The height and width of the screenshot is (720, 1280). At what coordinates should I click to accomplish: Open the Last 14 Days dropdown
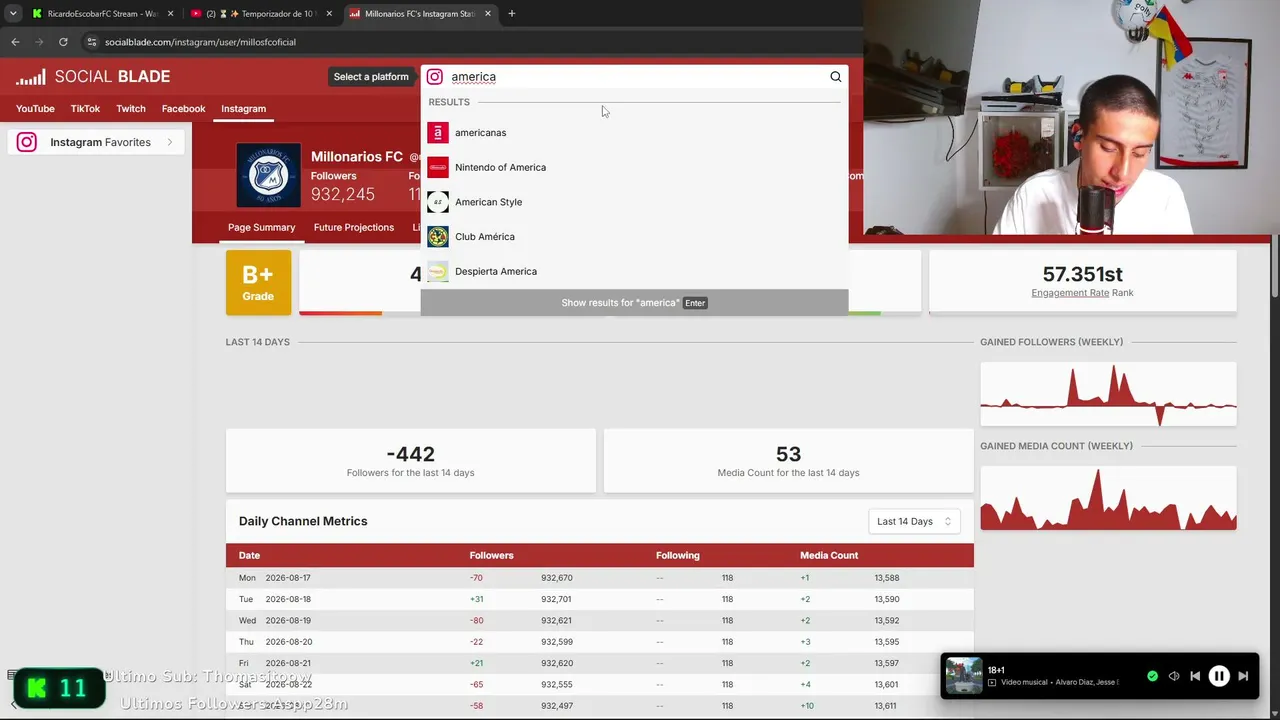(x=914, y=521)
